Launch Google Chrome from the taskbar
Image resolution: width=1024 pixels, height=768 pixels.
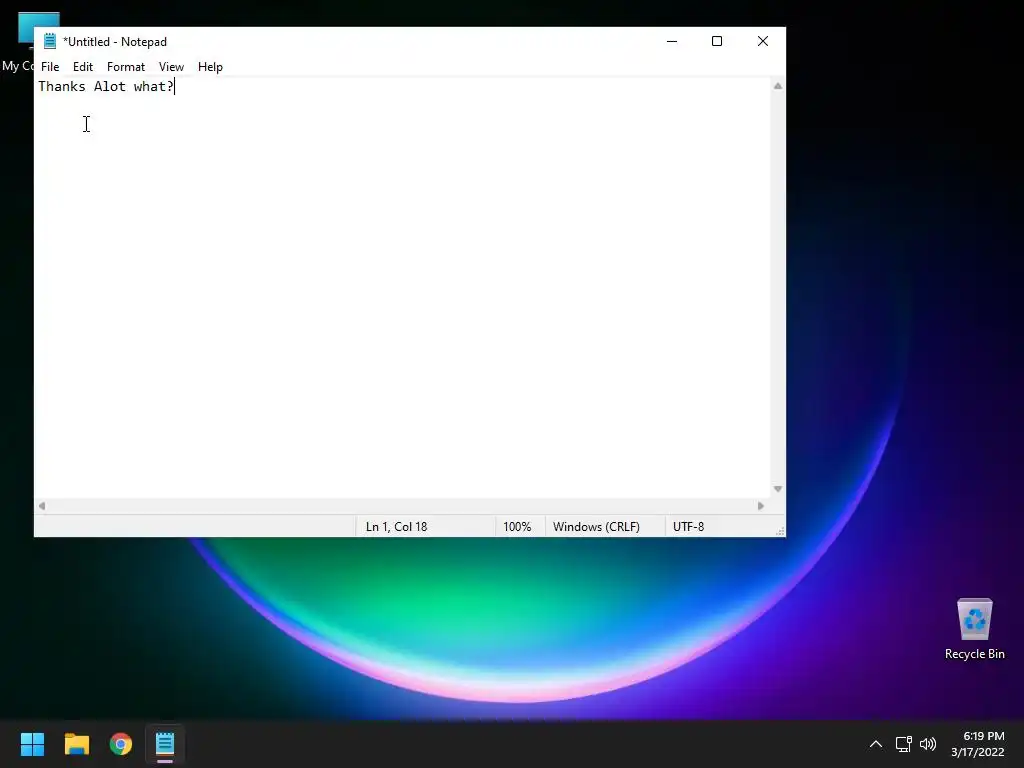121,744
